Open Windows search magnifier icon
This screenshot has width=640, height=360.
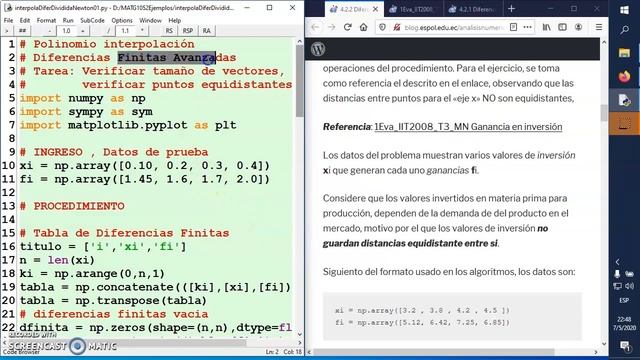point(624,30)
